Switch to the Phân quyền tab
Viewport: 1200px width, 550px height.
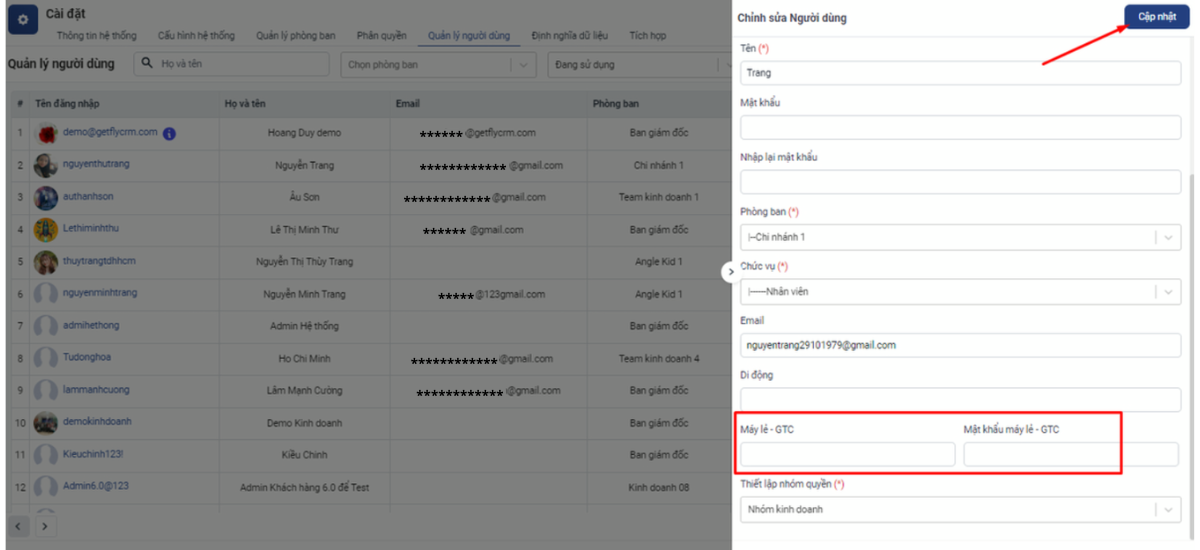coord(381,36)
